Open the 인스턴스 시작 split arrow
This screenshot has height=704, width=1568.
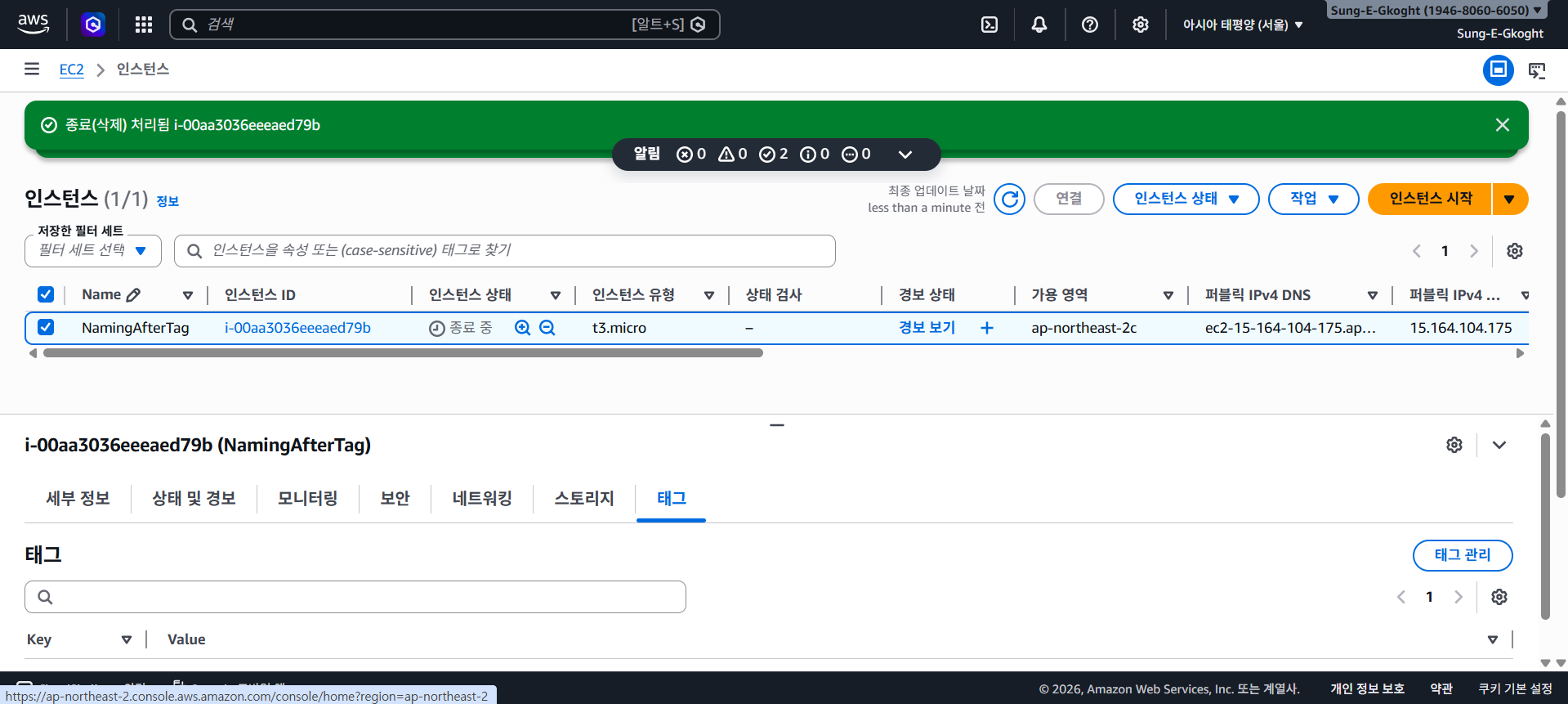1510,199
